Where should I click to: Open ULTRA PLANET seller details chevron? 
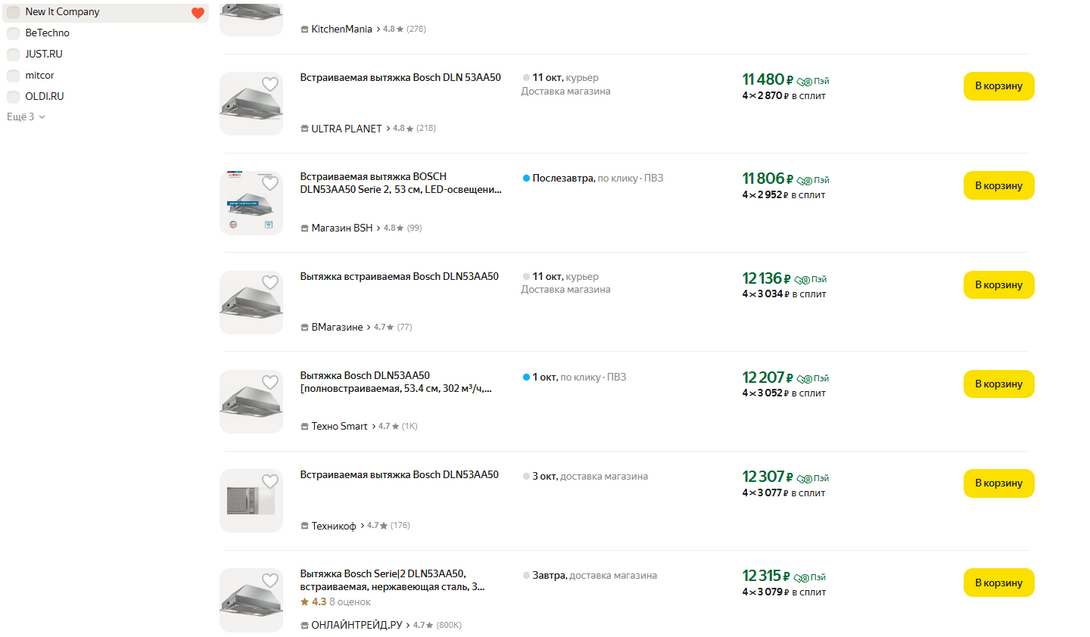[x=388, y=129]
